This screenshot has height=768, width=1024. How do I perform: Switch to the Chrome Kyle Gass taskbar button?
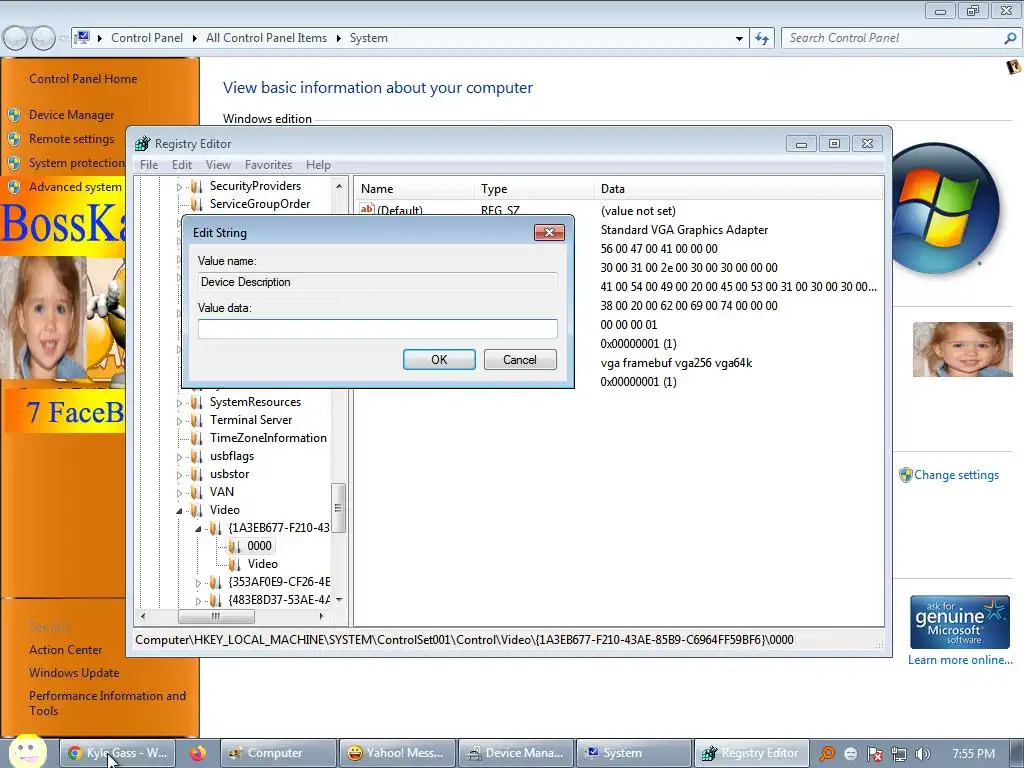(118, 753)
